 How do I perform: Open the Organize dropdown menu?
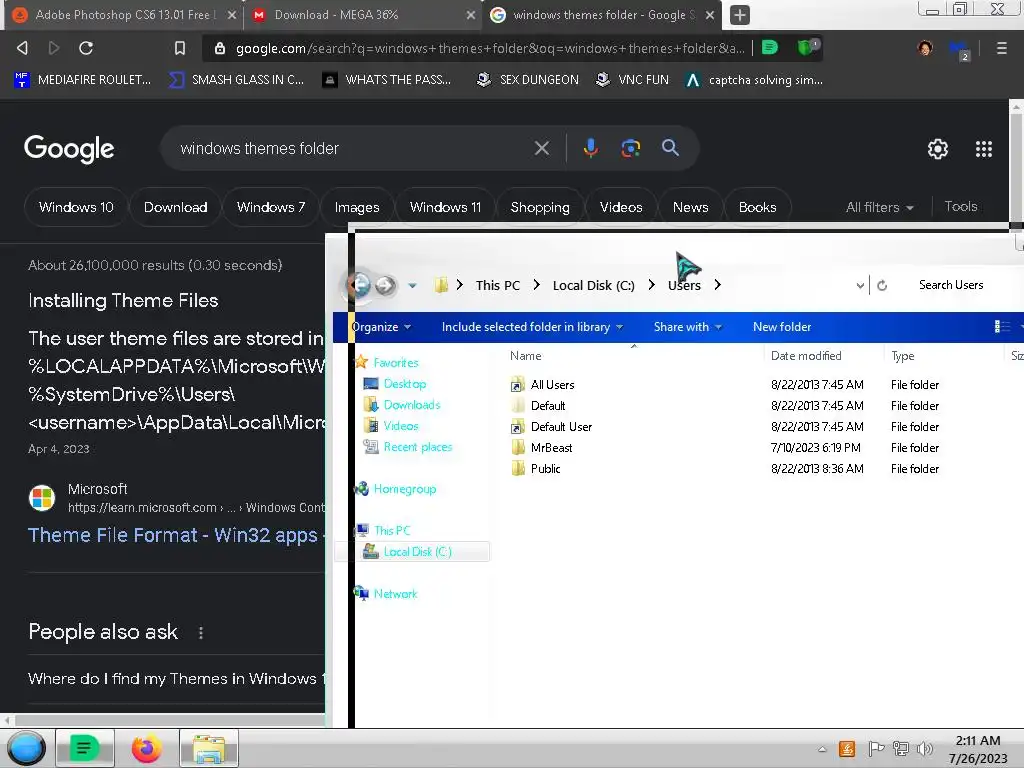[x=381, y=327]
